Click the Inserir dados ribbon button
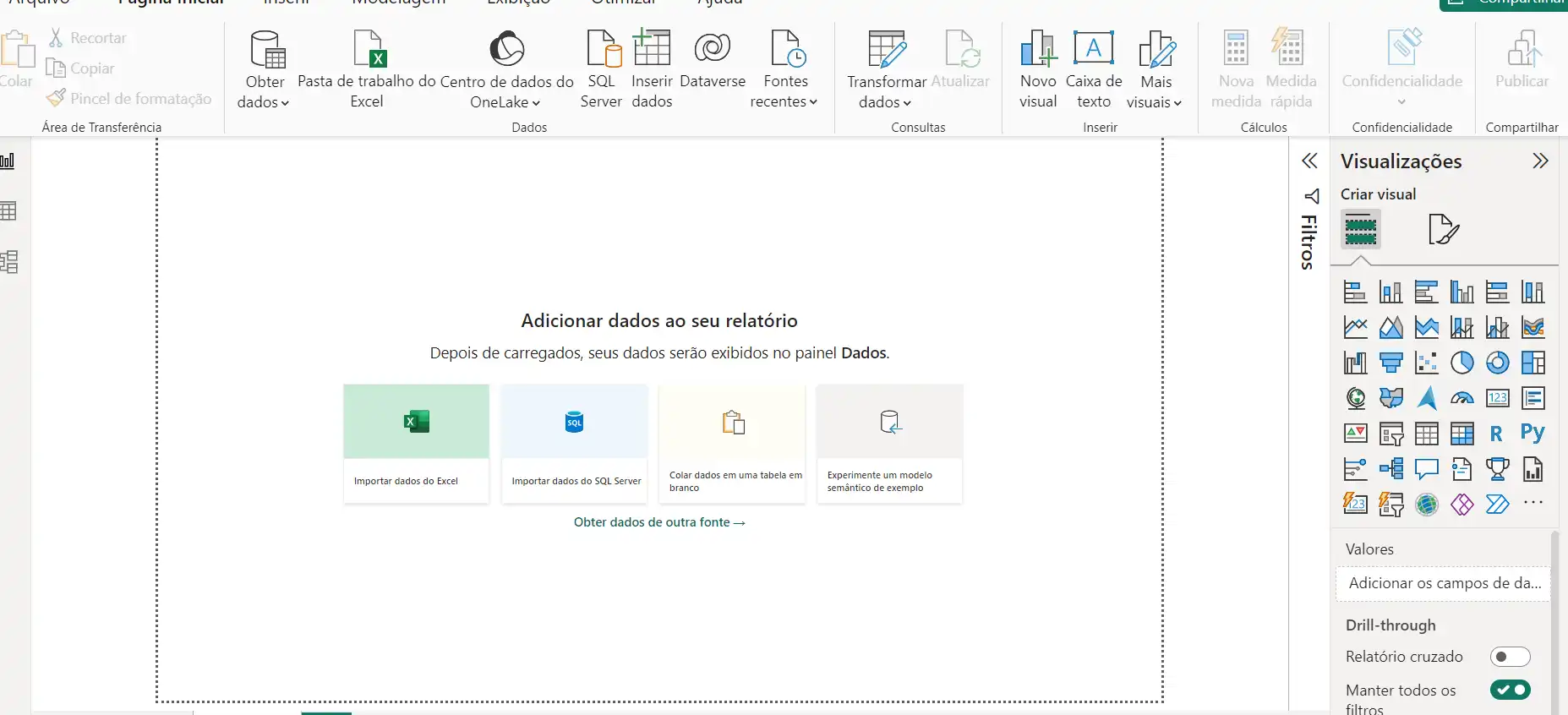Viewport: 1568px width, 715px height. [x=652, y=70]
